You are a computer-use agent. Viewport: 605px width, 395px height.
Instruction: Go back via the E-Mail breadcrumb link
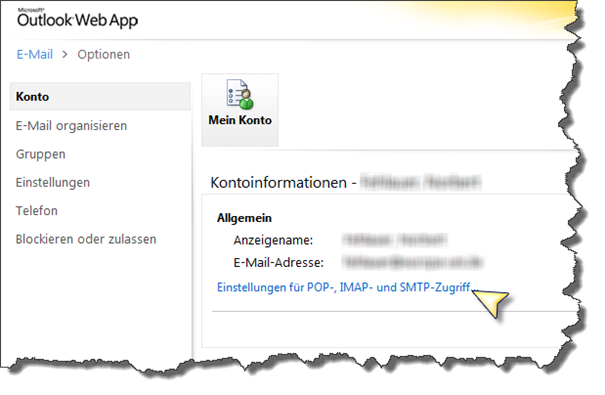(35, 54)
